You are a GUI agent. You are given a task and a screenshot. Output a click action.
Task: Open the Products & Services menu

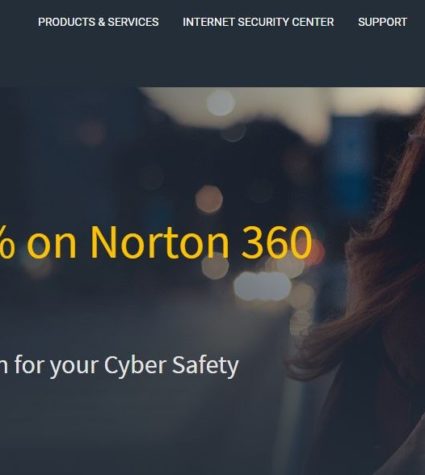click(x=98, y=22)
